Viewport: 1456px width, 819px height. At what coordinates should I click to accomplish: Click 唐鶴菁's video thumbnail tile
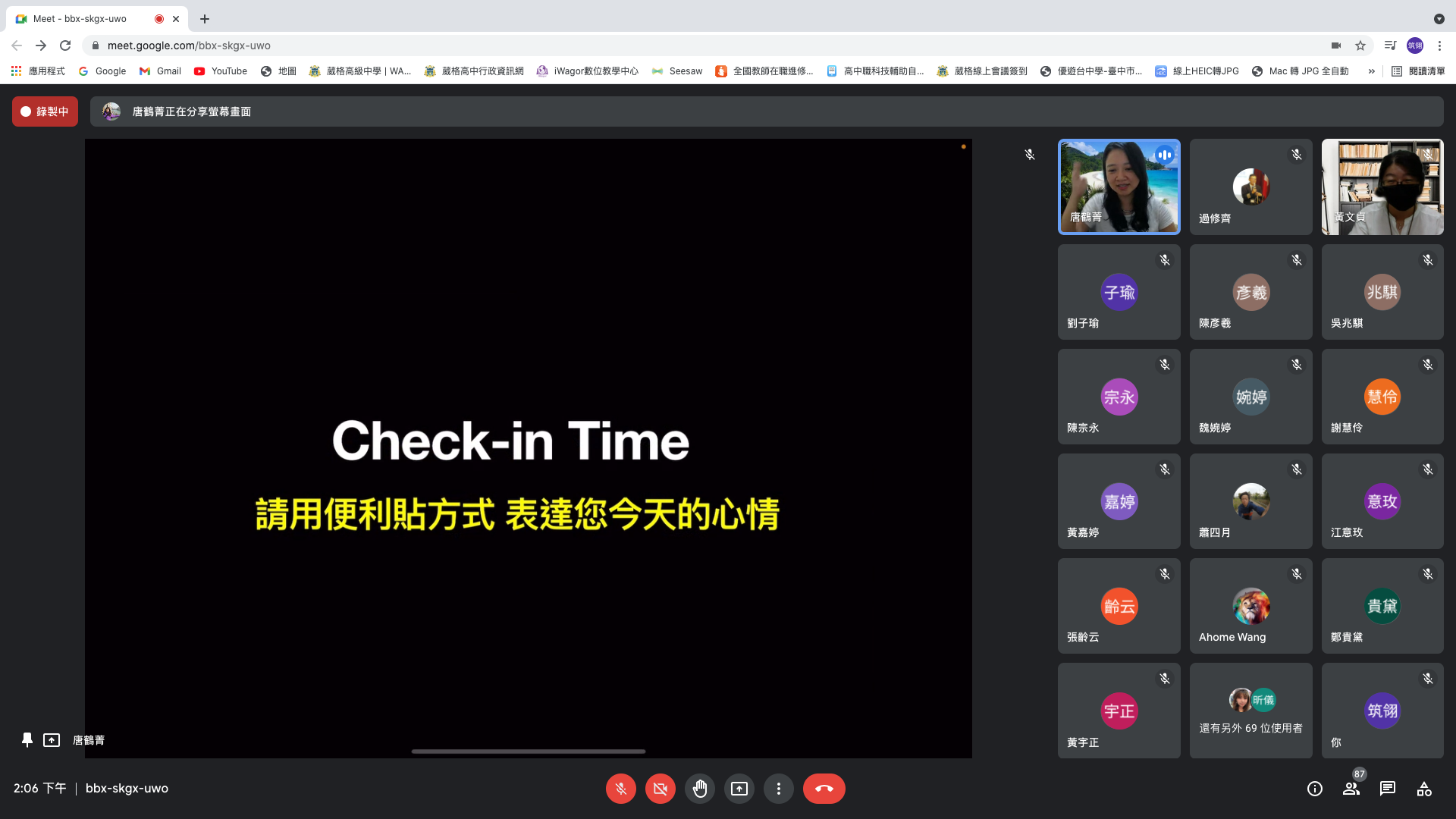pos(1119,187)
